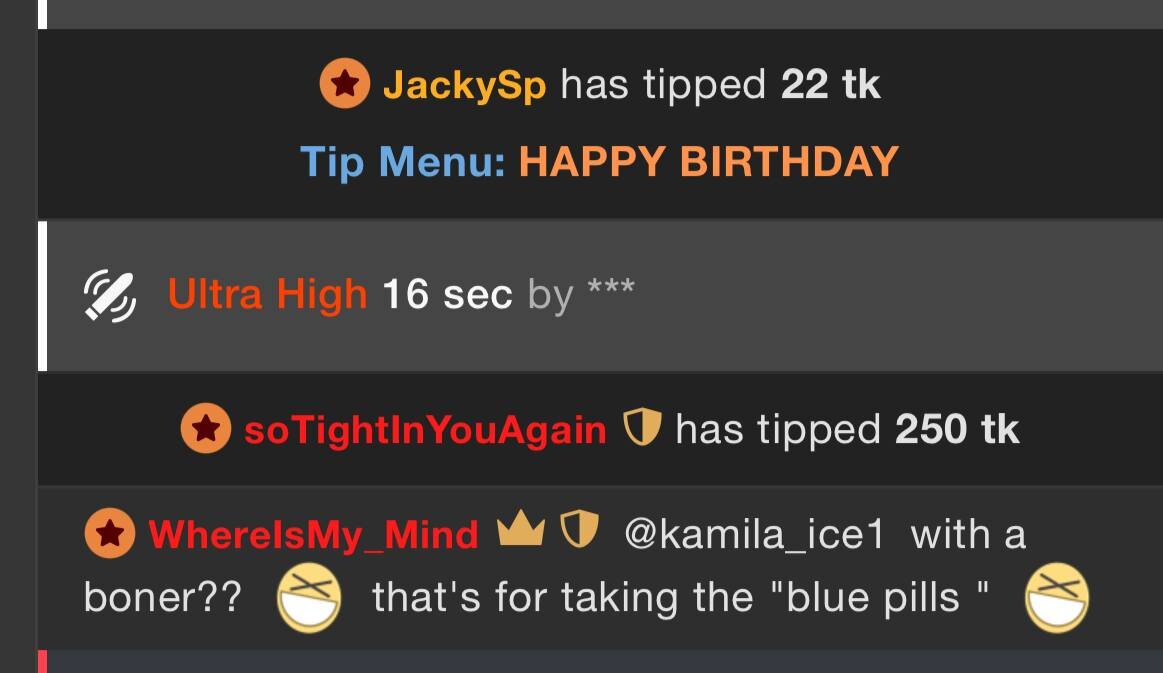Open WhereIsMy_Mind's user profile
This screenshot has width=1163, height=673.
coord(313,535)
